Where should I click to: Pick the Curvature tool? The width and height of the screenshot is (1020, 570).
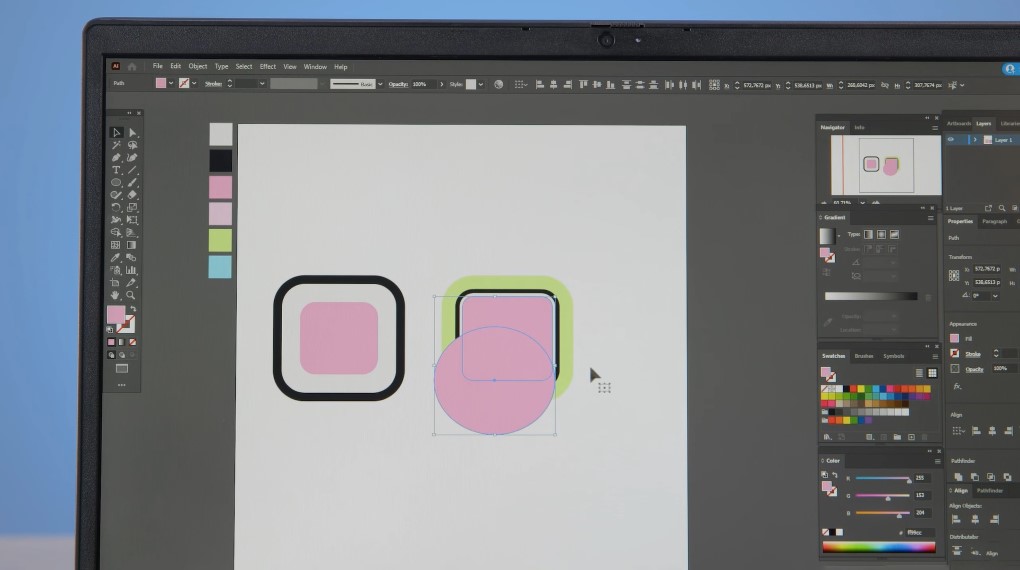click(x=132, y=157)
